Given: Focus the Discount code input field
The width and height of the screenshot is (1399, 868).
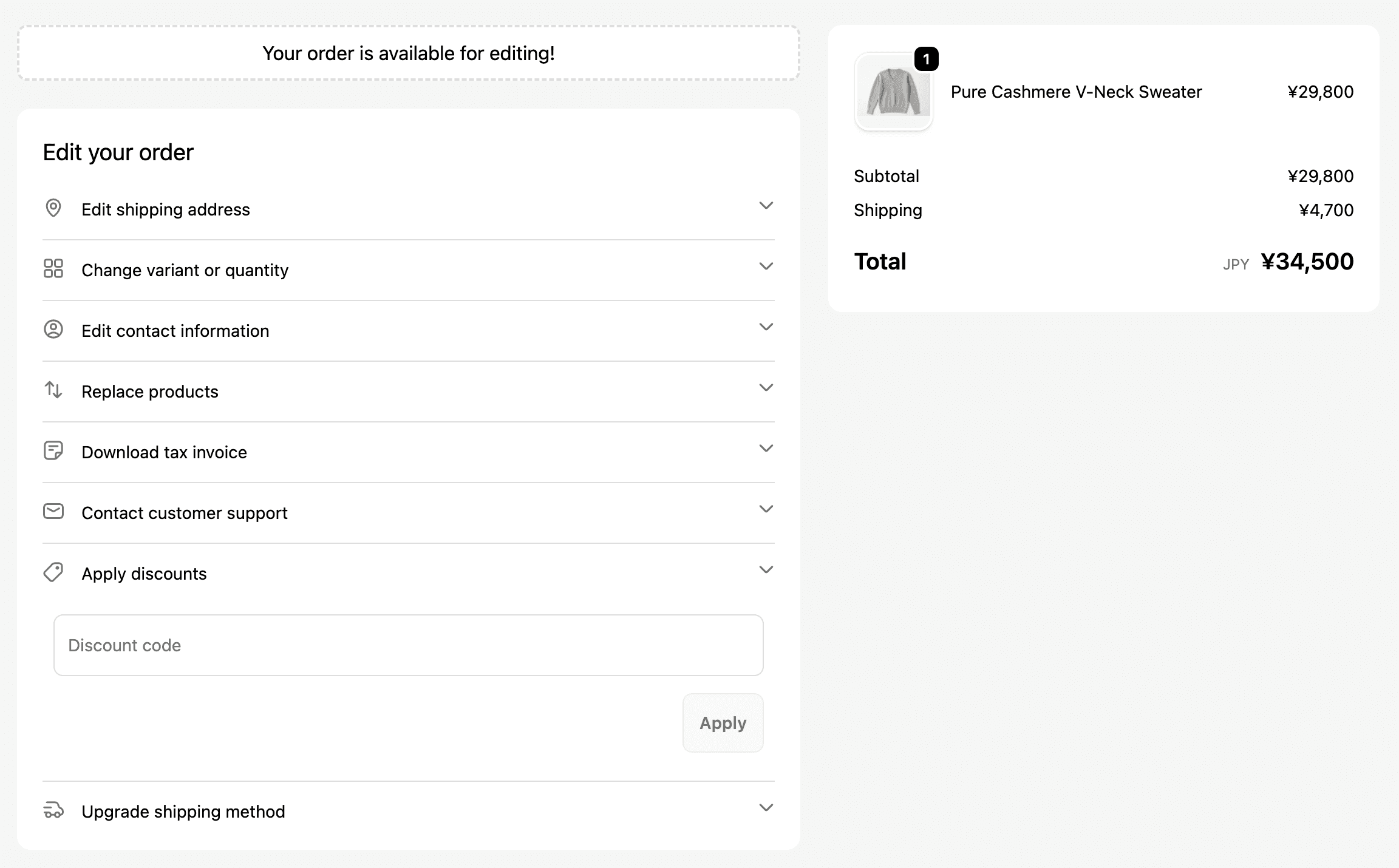Looking at the screenshot, I should coord(409,645).
